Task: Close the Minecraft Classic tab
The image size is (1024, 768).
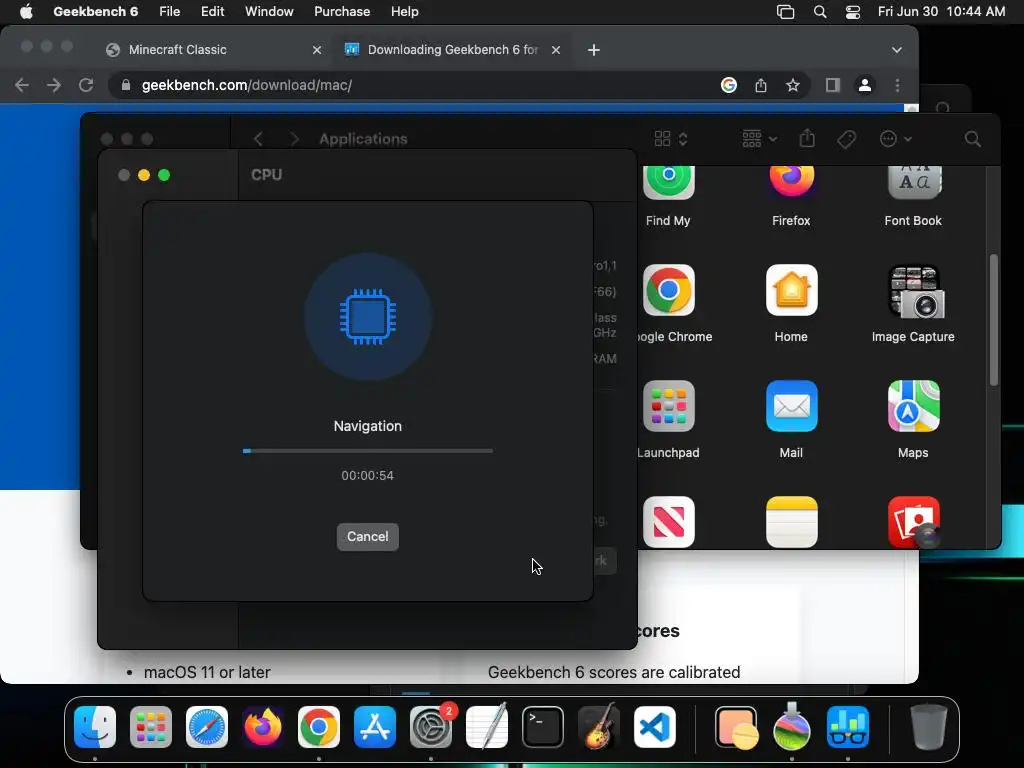Action: pyautogui.click(x=317, y=50)
